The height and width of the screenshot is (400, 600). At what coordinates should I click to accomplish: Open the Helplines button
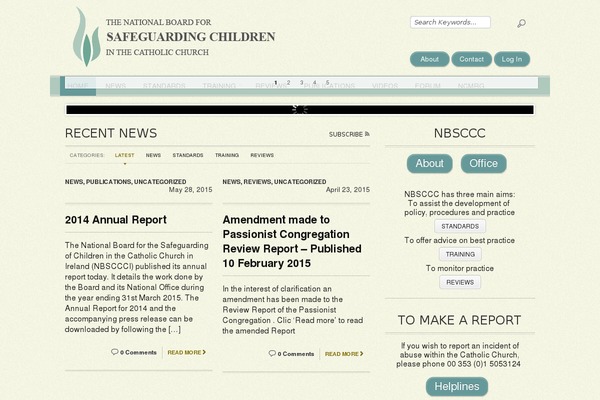point(457,387)
